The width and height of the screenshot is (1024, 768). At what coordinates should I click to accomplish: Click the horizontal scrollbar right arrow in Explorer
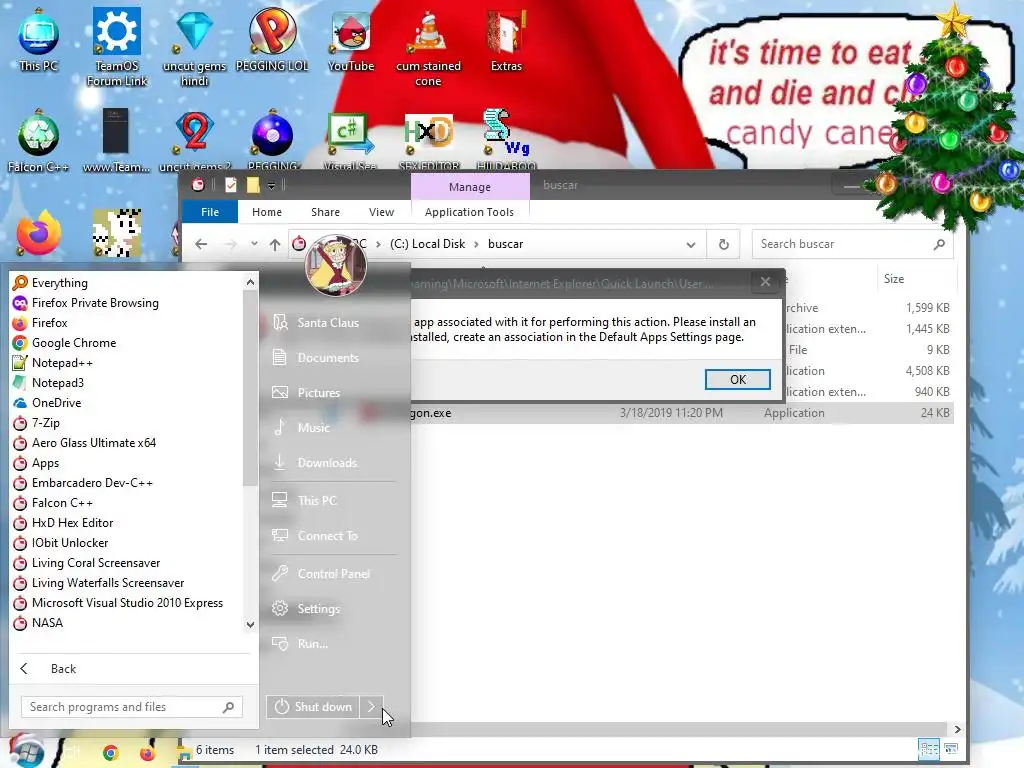pos(957,729)
